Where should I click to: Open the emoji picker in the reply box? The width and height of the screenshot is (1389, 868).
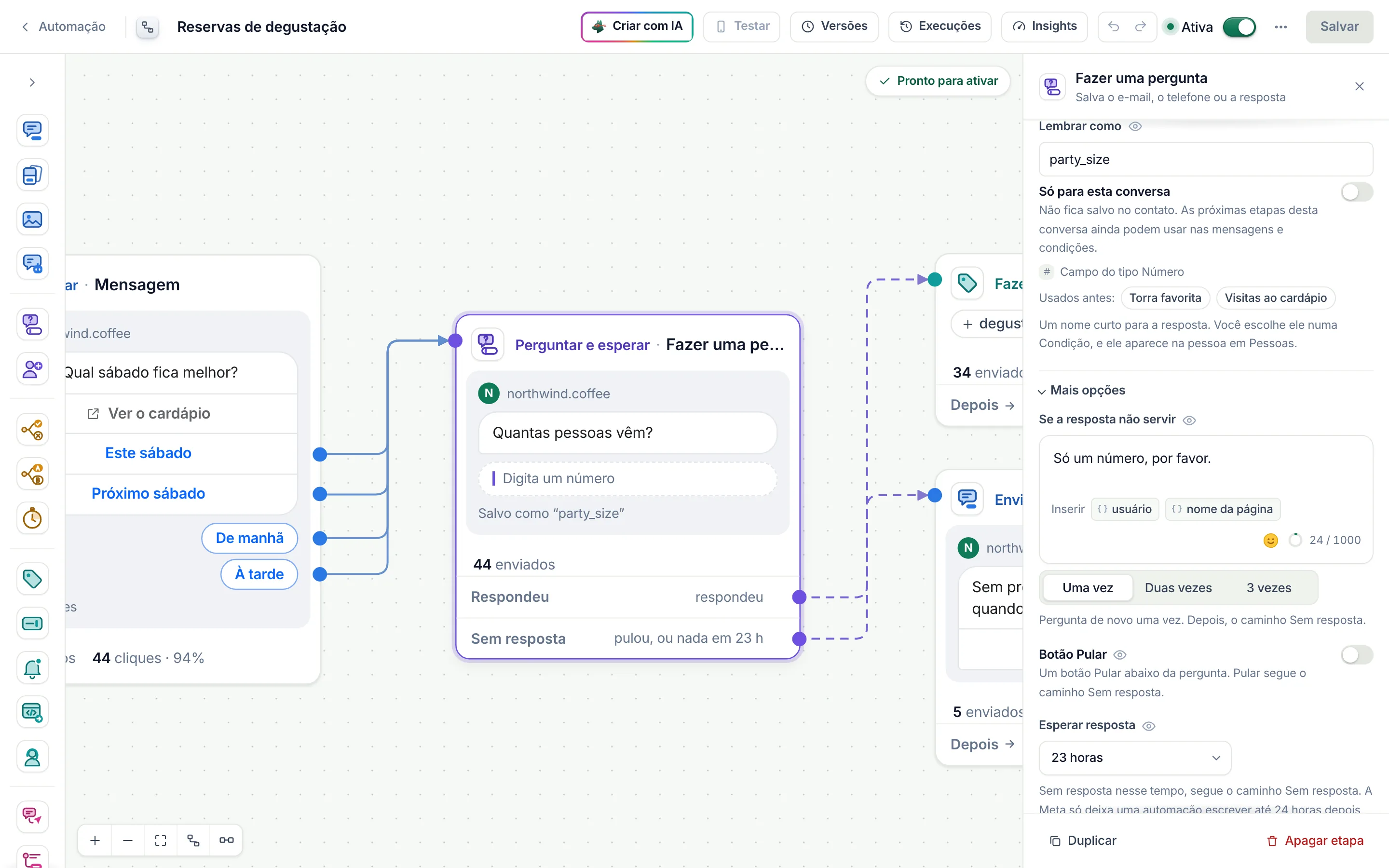coord(1271,540)
